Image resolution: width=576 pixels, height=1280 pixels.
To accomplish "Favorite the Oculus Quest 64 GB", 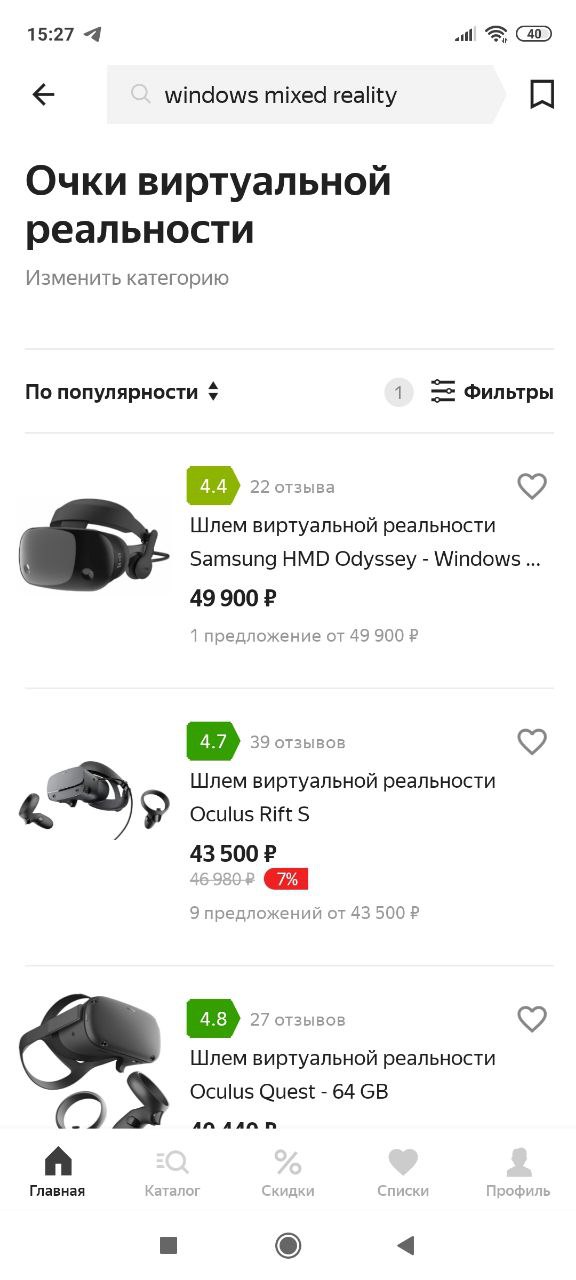I will tap(532, 1019).
